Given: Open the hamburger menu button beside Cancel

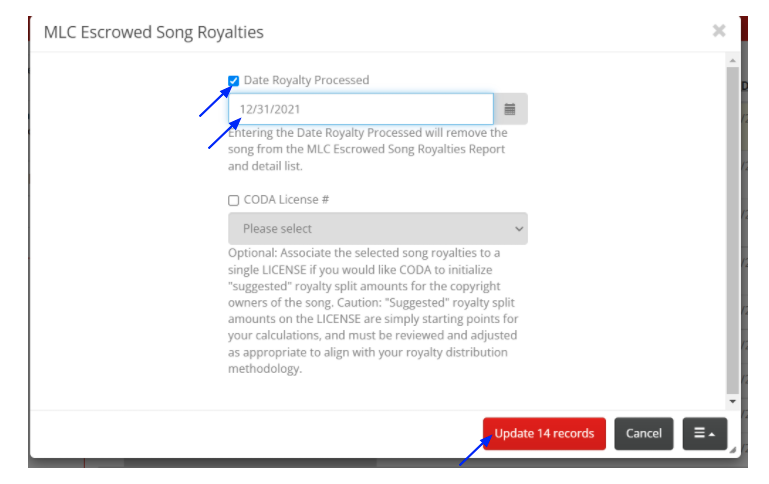Looking at the screenshot, I should coord(705,433).
